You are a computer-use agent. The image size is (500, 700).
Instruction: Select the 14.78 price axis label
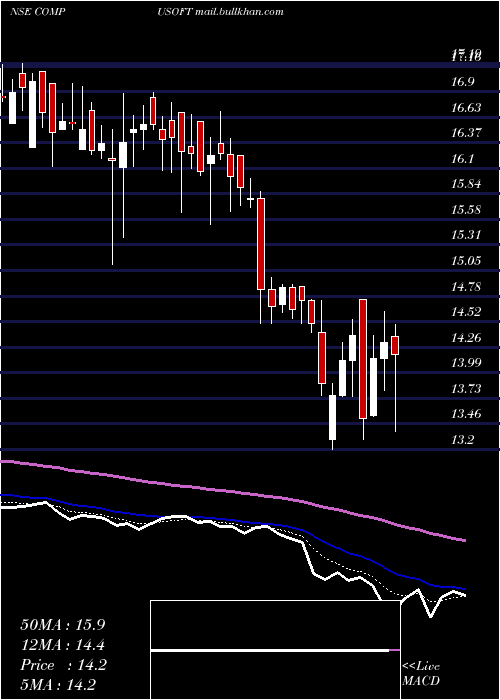(467, 286)
